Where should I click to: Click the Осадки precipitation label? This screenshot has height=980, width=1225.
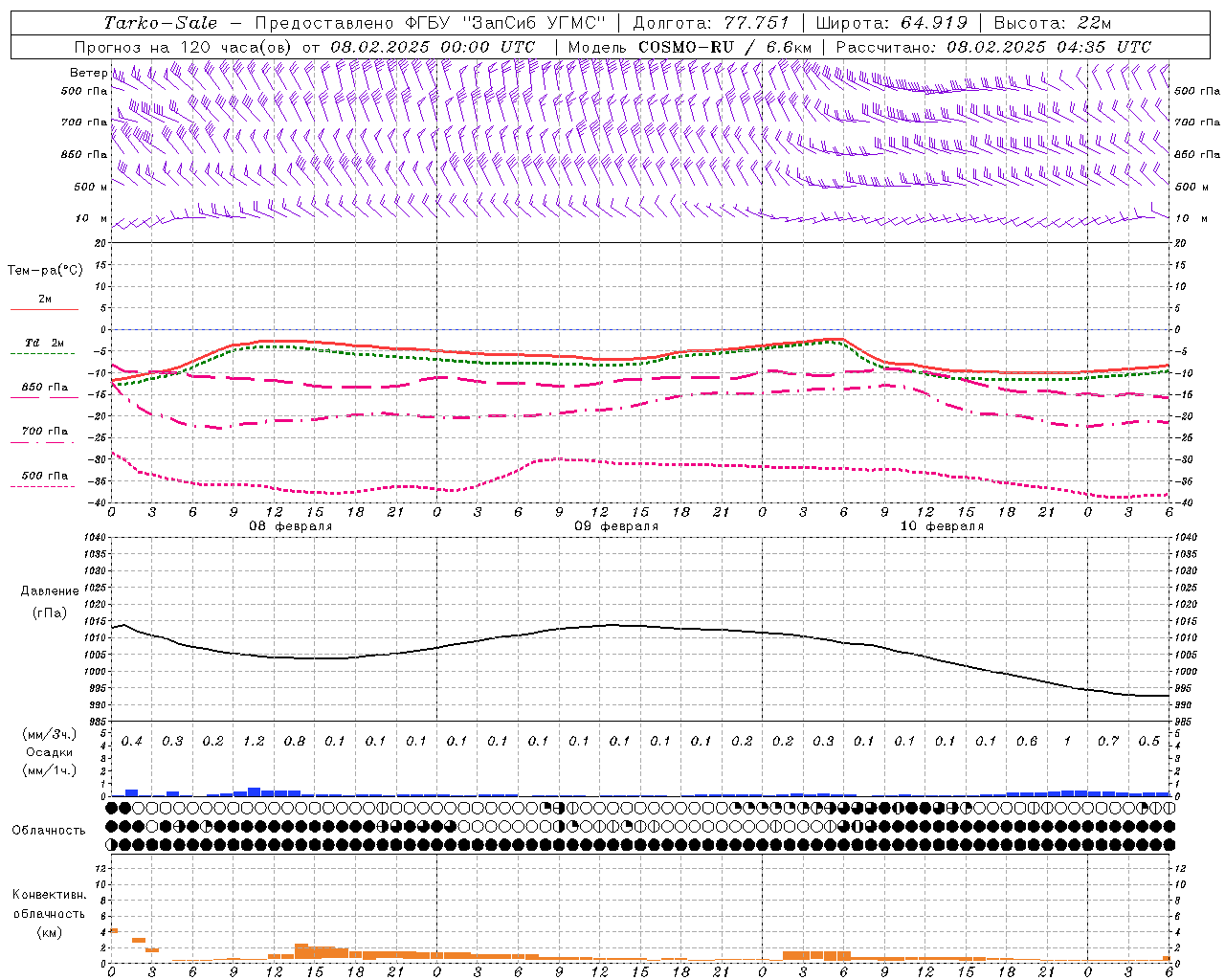coord(50,752)
